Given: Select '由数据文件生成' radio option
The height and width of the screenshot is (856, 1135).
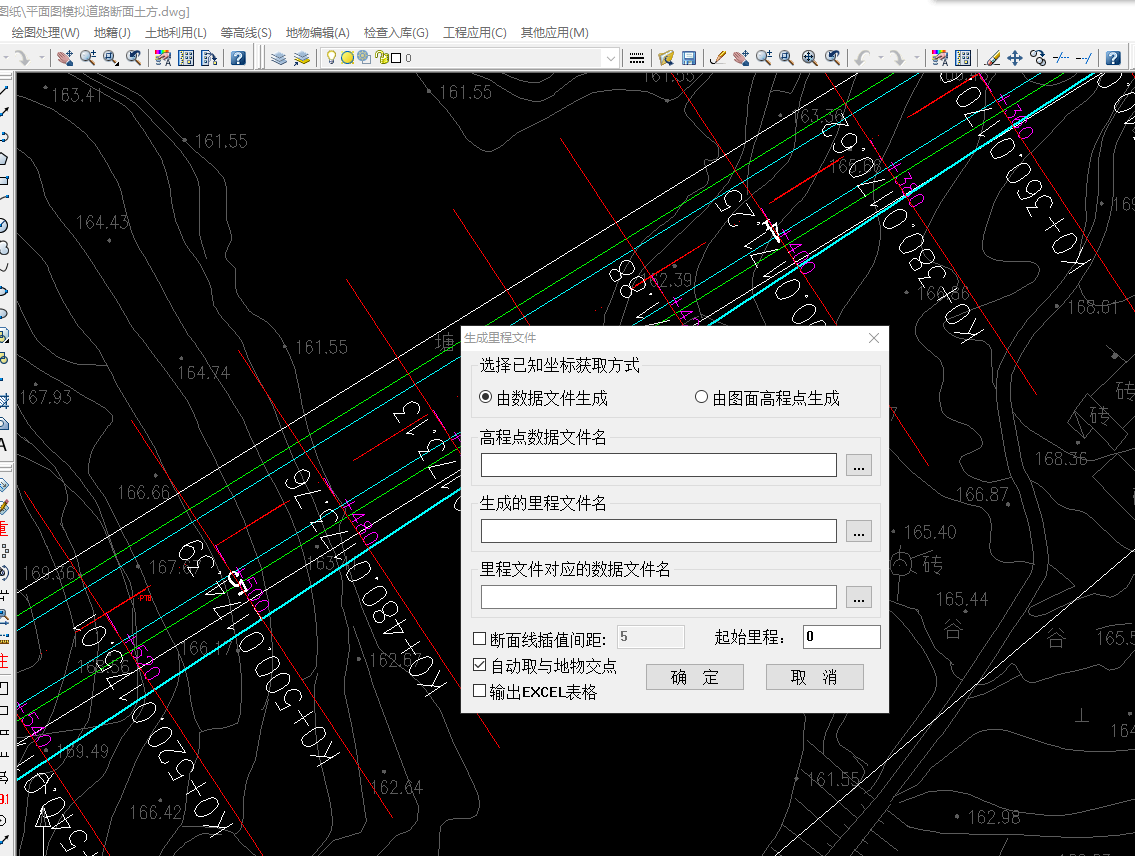Looking at the screenshot, I should (x=486, y=397).
